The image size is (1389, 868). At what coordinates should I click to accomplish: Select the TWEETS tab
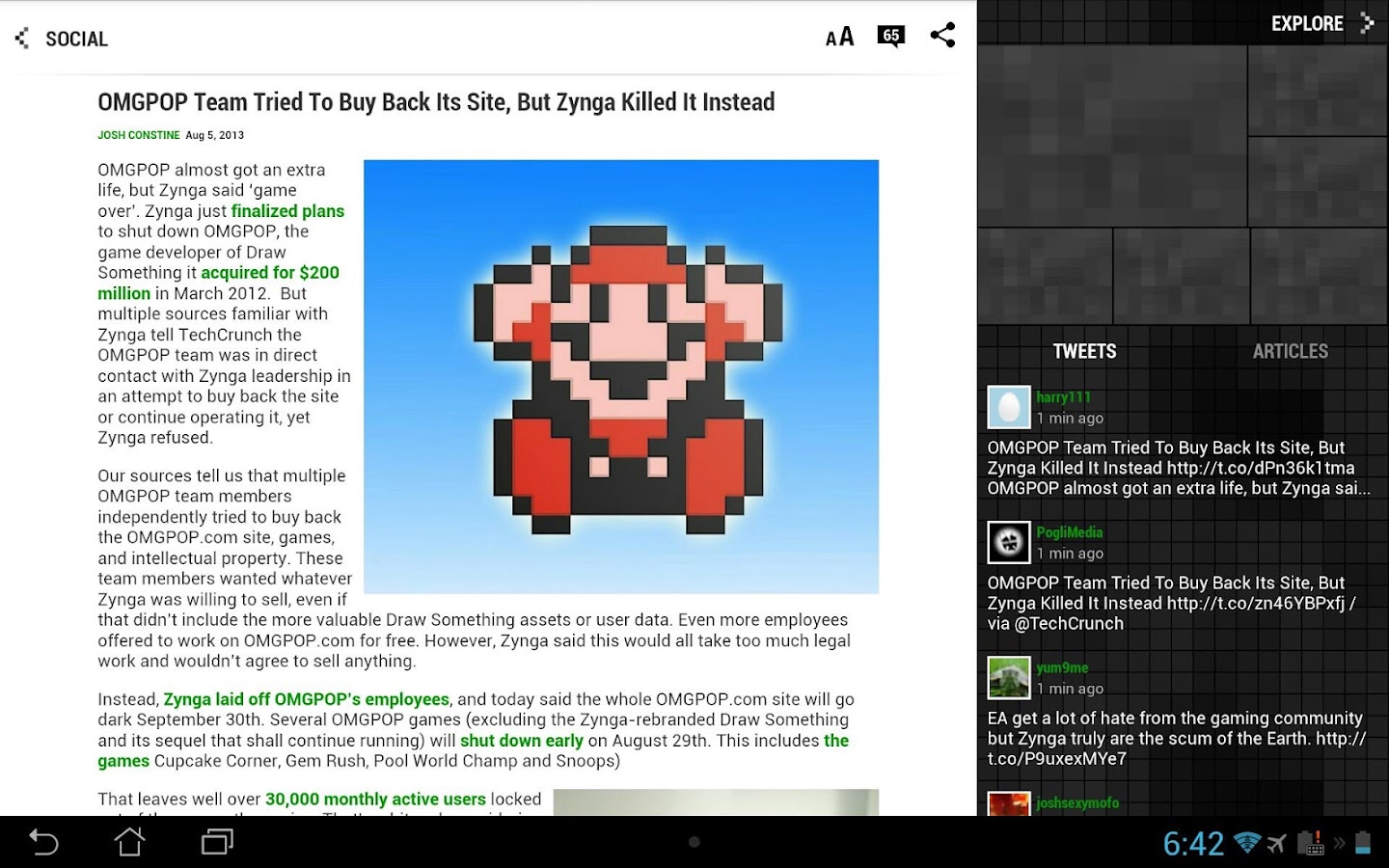click(1084, 351)
